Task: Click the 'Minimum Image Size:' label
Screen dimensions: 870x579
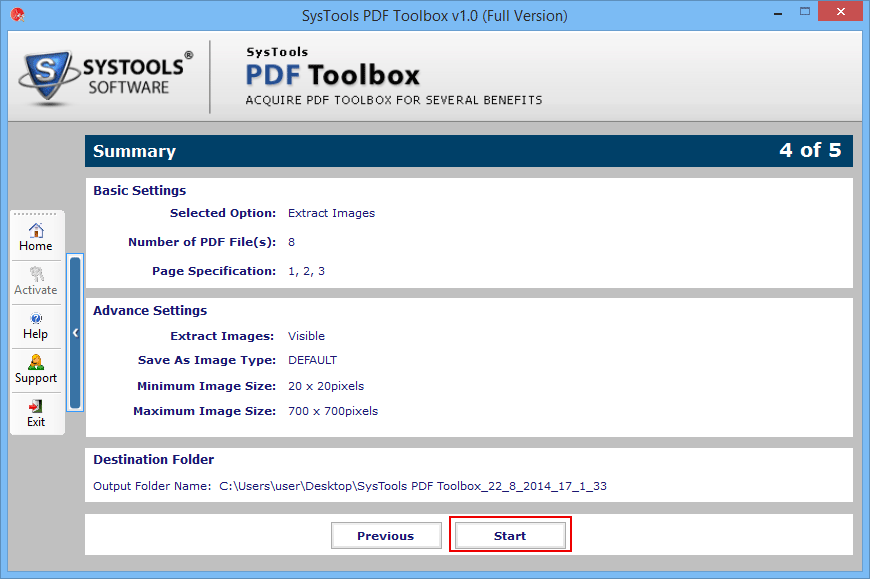Action: [x=206, y=387]
